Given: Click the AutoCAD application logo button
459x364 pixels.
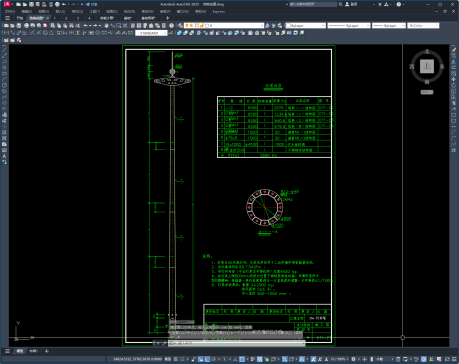Looking at the screenshot, I should [x=7, y=4].
